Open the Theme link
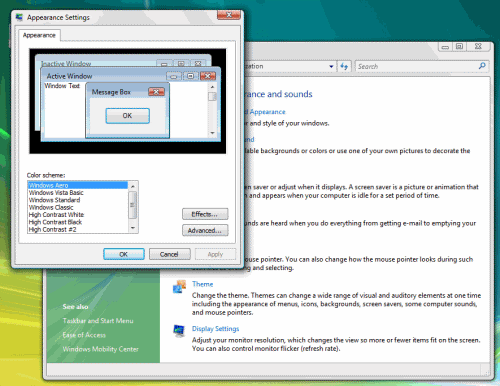The width and height of the screenshot is (500, 386). tap(202, 284)
